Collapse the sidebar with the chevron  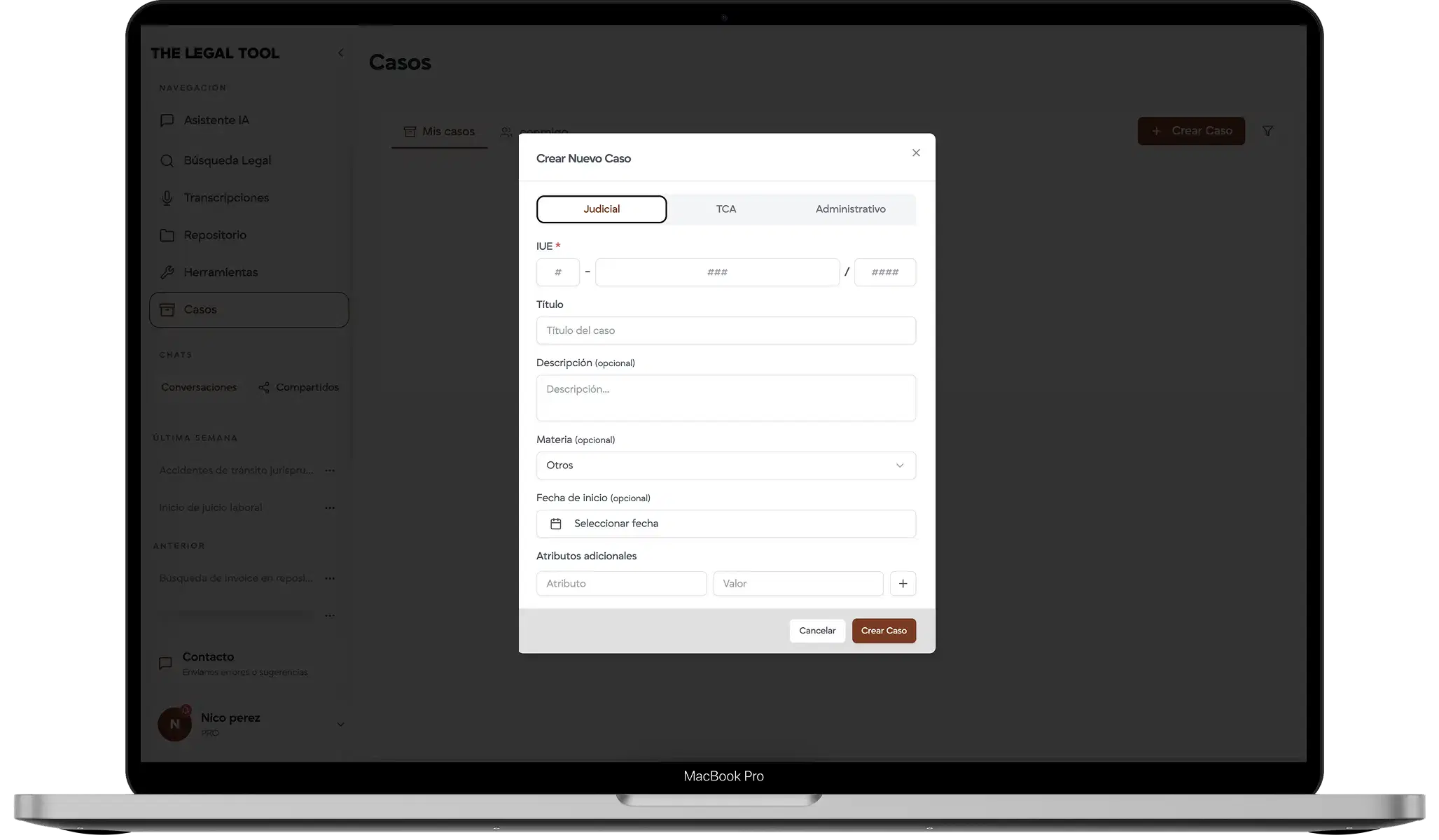click(x=341, y=53)
